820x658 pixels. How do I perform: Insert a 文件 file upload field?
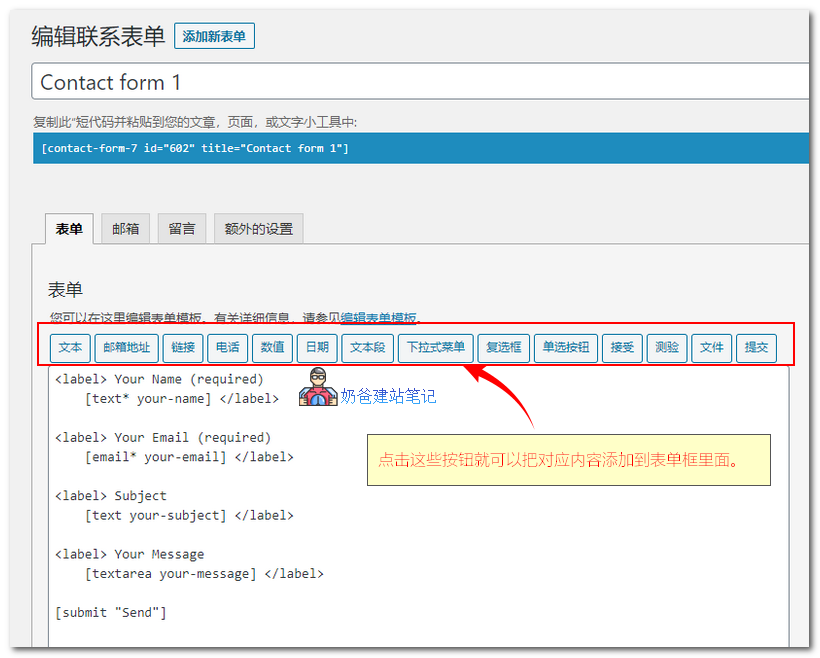tap(711, 348)
